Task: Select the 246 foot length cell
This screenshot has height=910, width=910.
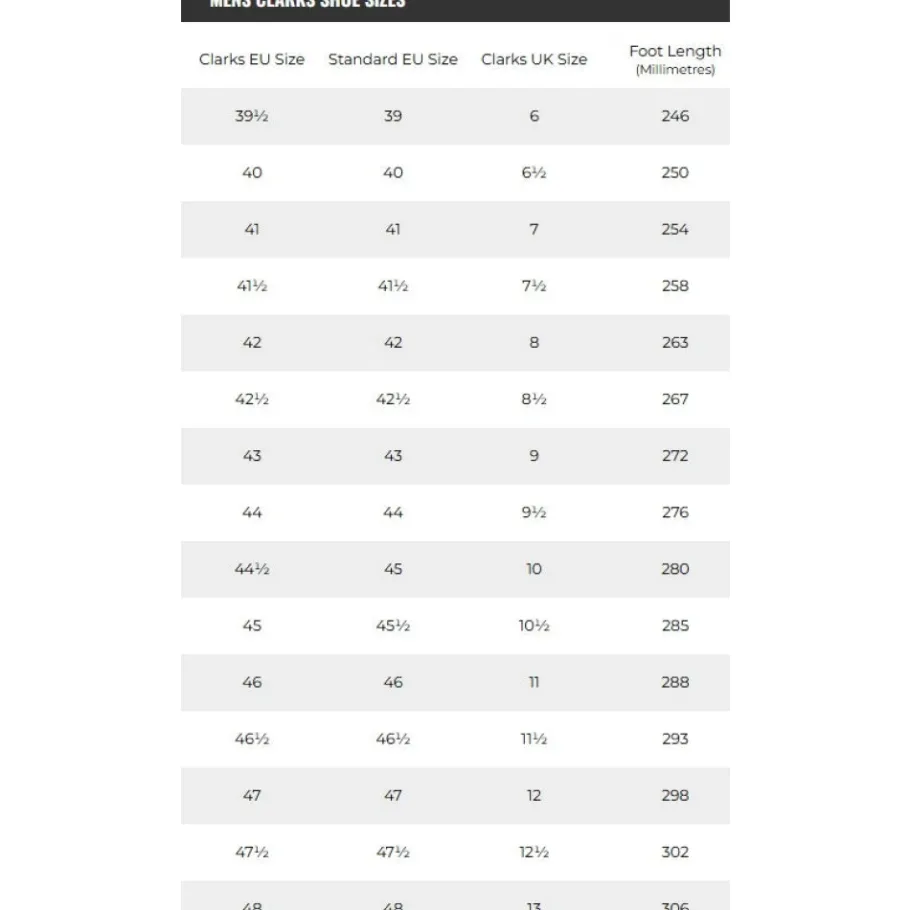Action: [x=675, y=116]
